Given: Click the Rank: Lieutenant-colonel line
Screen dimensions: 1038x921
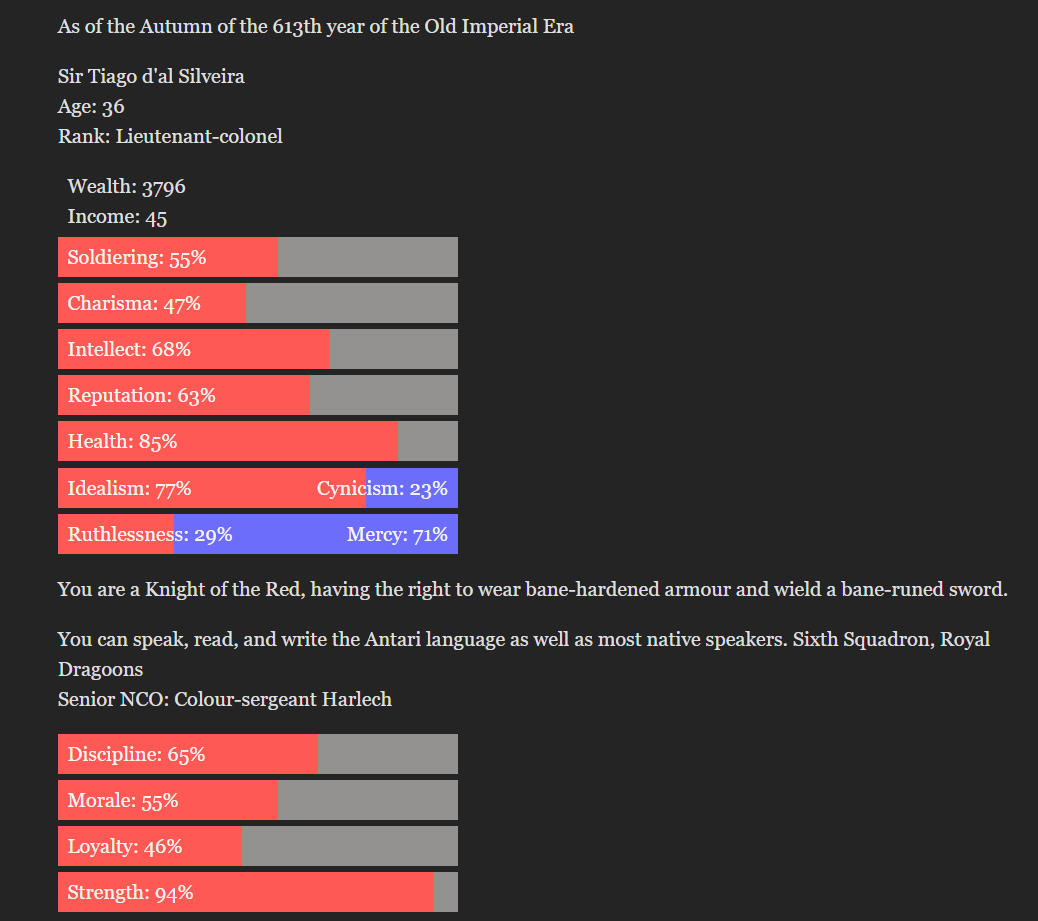Looking at the screenshot, I should tap(170, 136).
